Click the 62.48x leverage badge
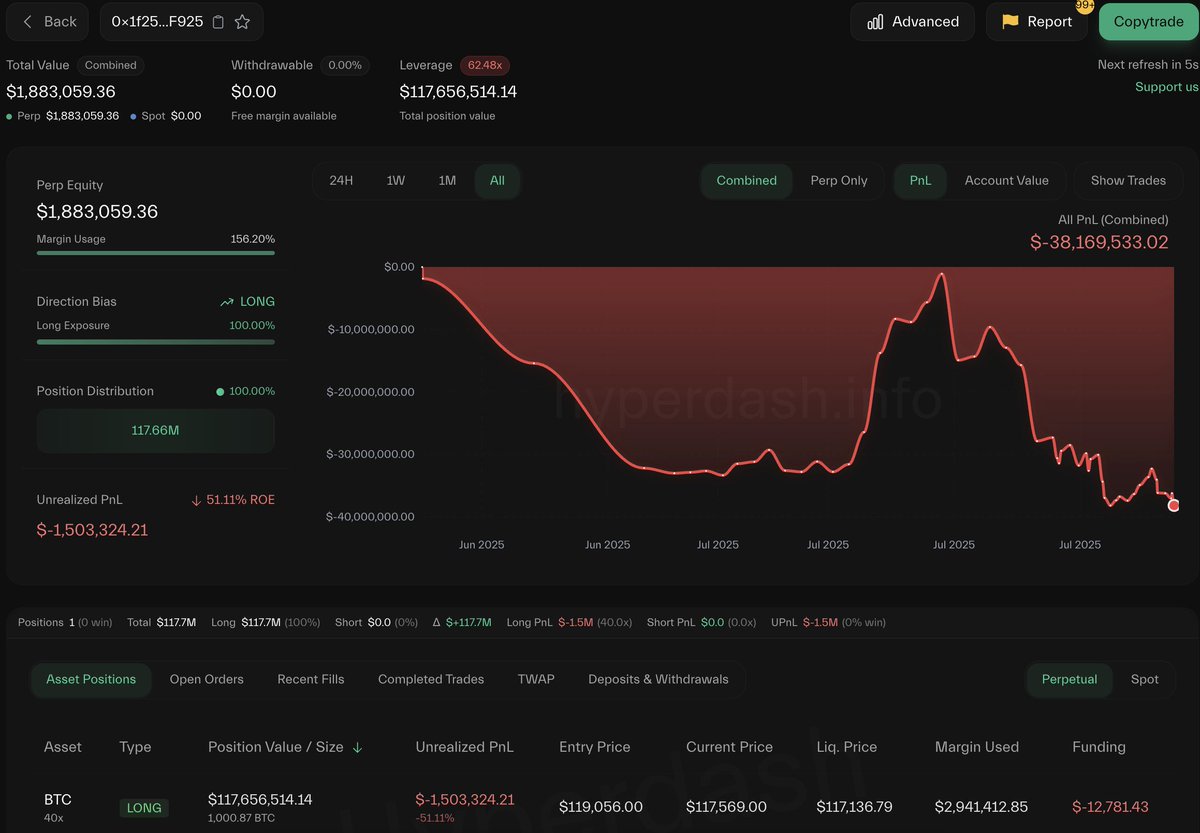 coord(485,65)
